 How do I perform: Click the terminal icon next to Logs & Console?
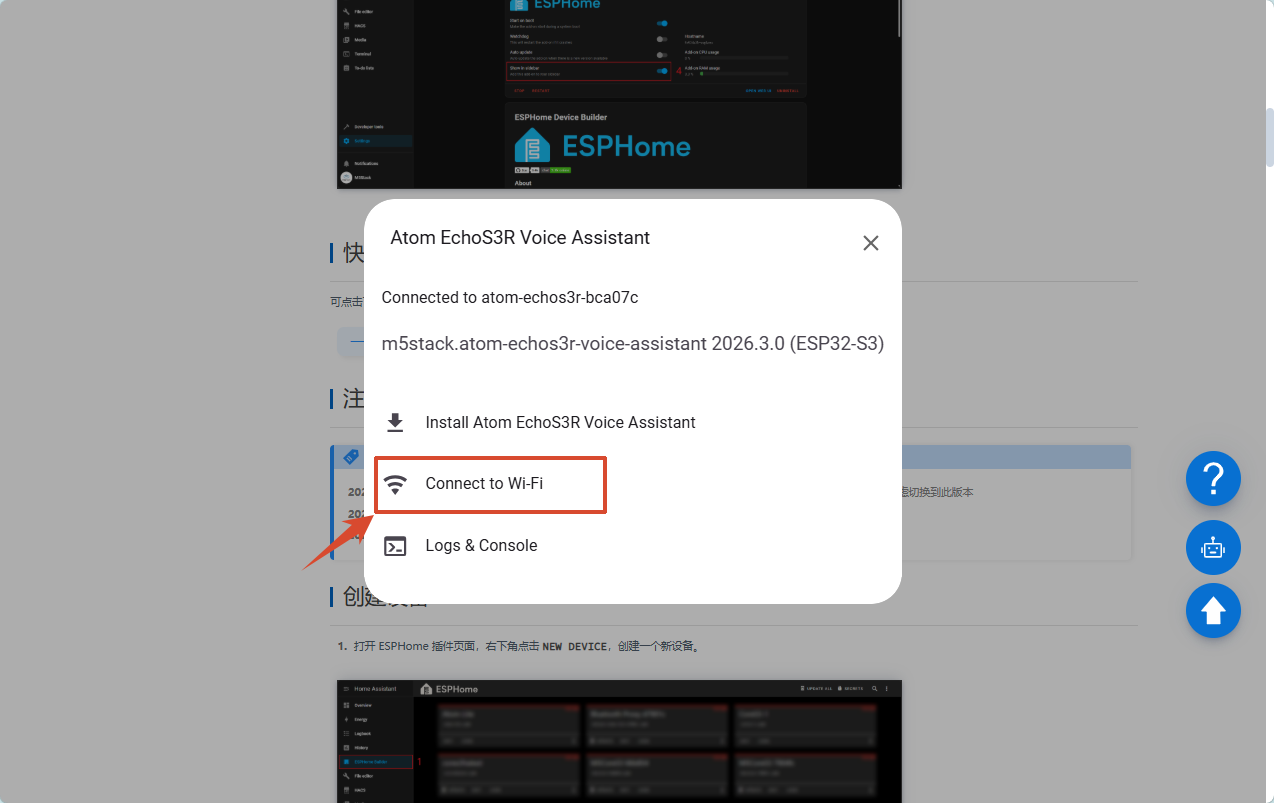(x=396, y=546)
